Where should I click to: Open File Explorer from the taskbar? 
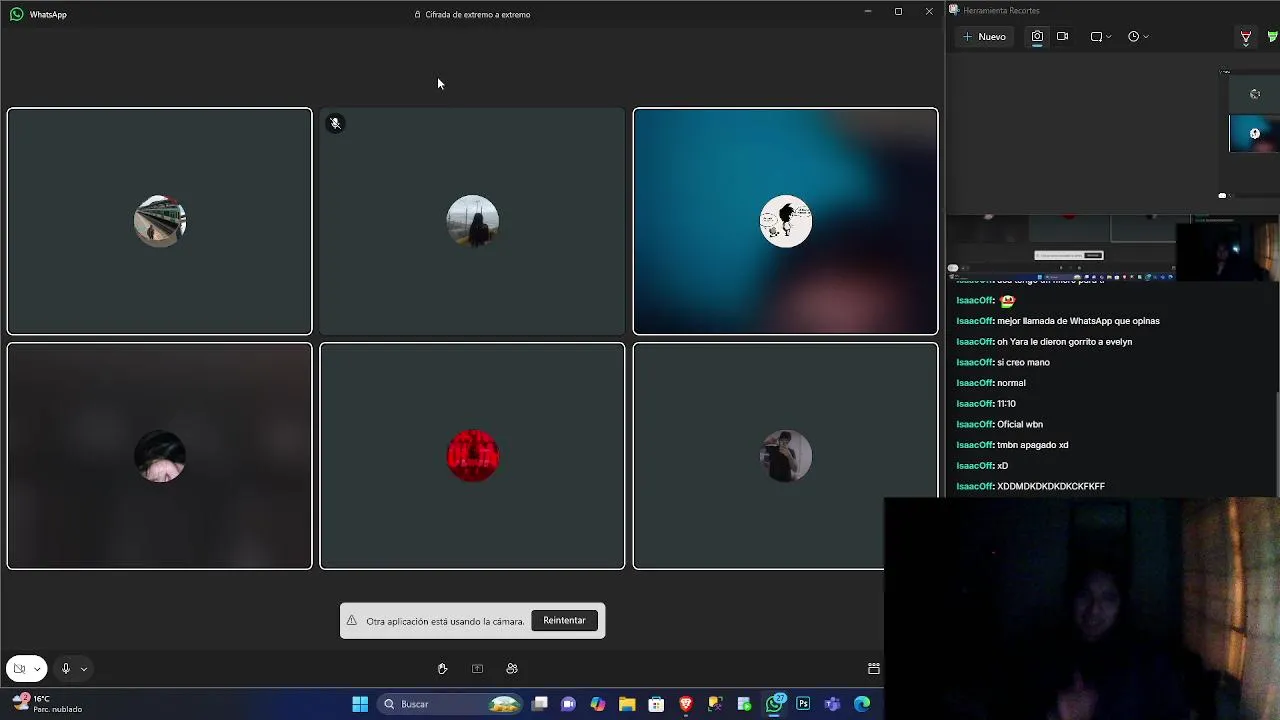627,704
